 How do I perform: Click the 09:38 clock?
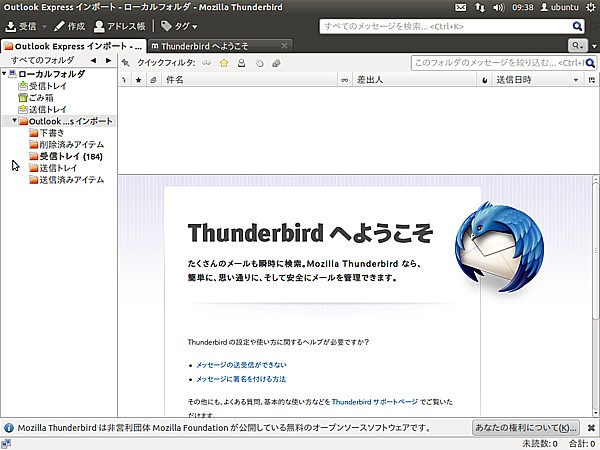523,7
